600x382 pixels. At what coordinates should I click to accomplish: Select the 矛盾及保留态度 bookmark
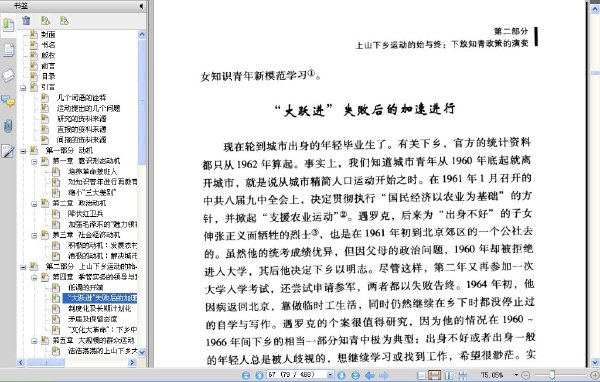click(92, 319)
